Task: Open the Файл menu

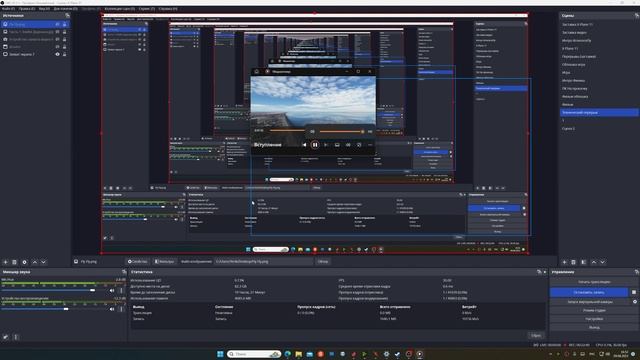Action: coord(8,9)
